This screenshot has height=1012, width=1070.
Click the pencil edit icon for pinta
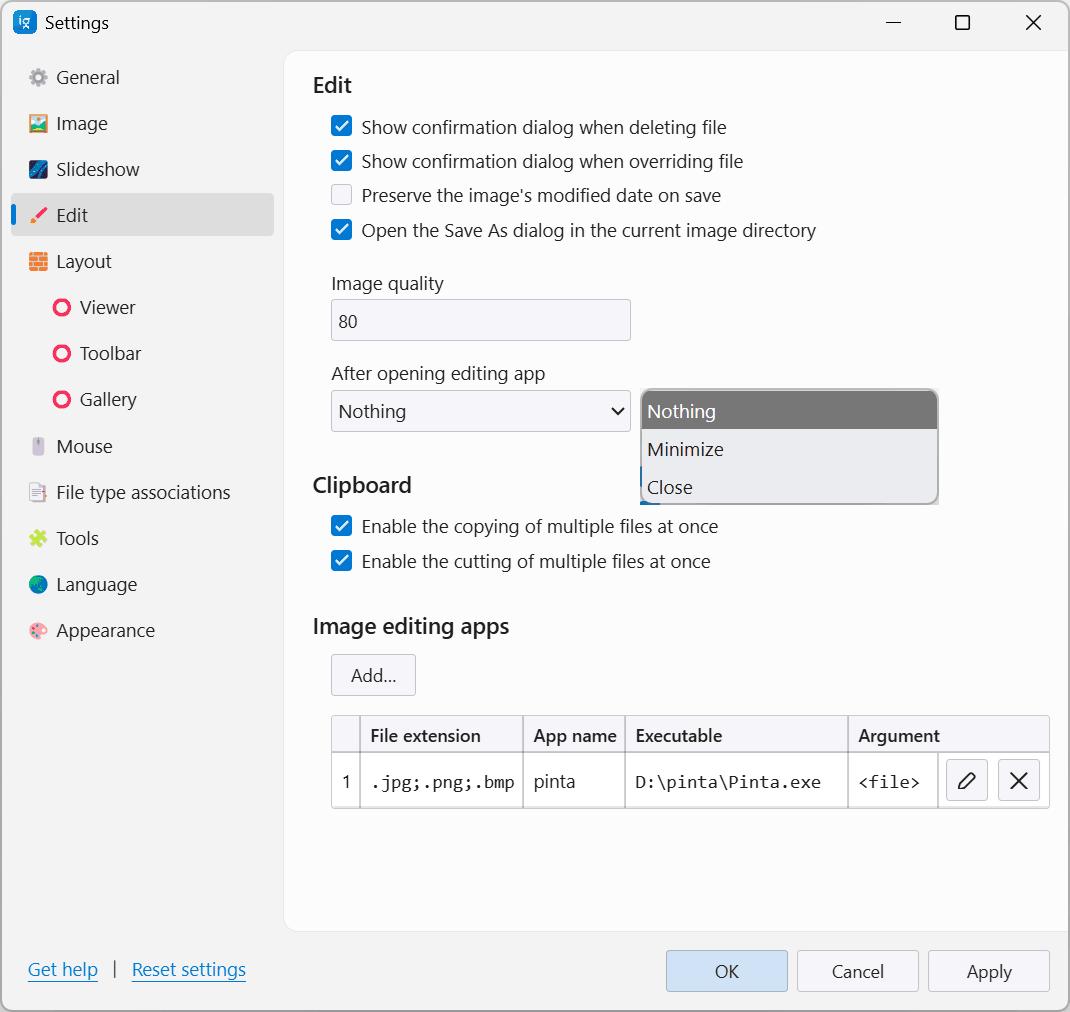(x=966, y=781)
